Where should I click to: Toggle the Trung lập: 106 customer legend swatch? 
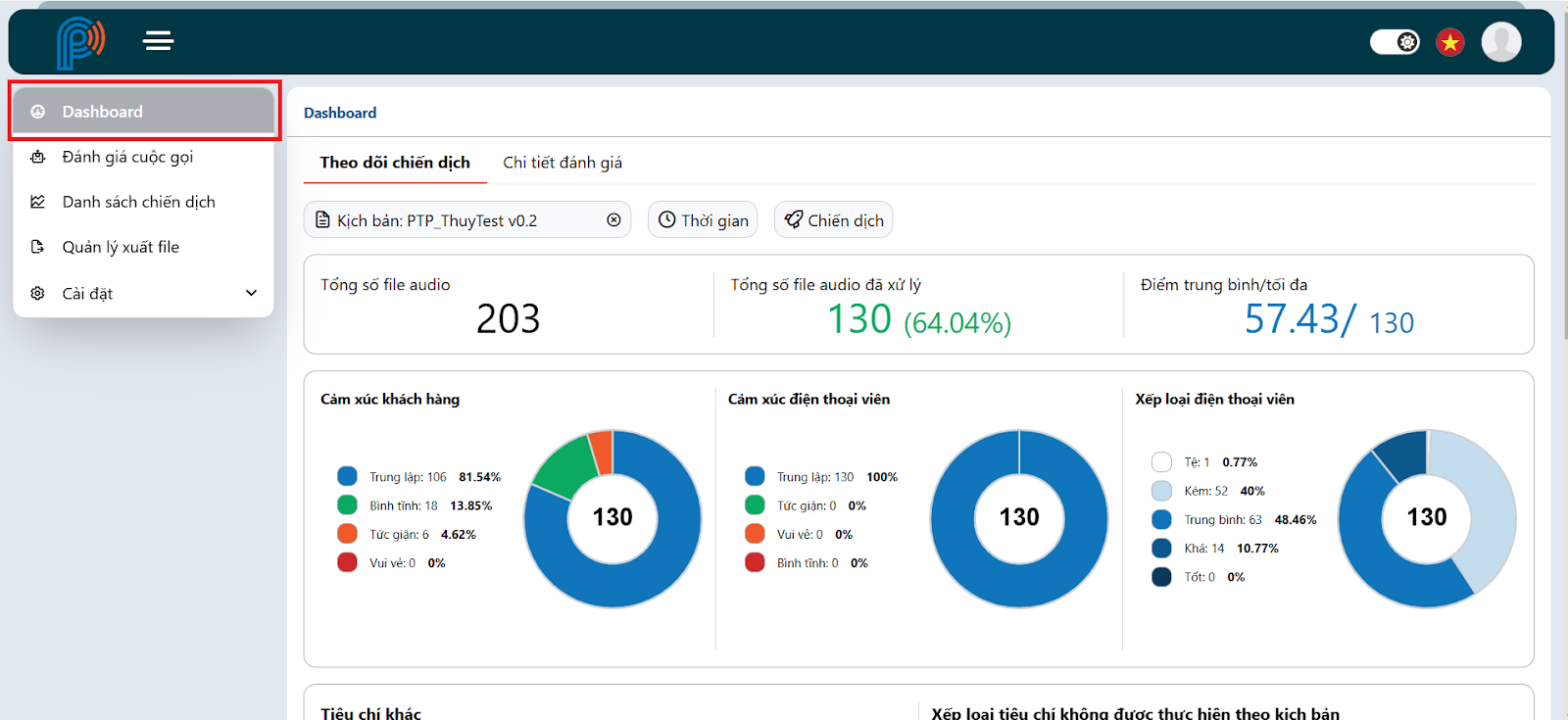[347, 476]
